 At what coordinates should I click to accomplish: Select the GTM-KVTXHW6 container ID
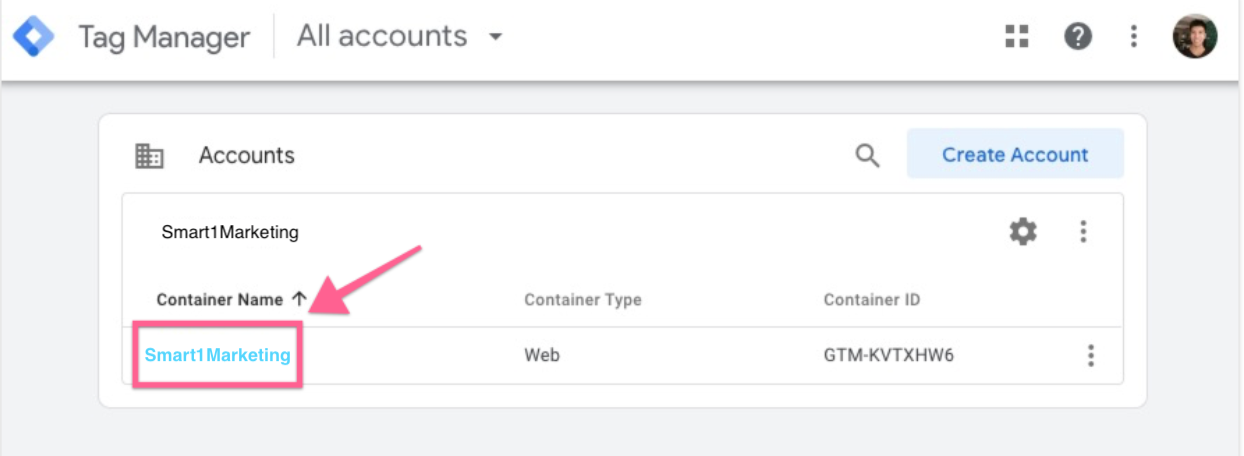888,355
